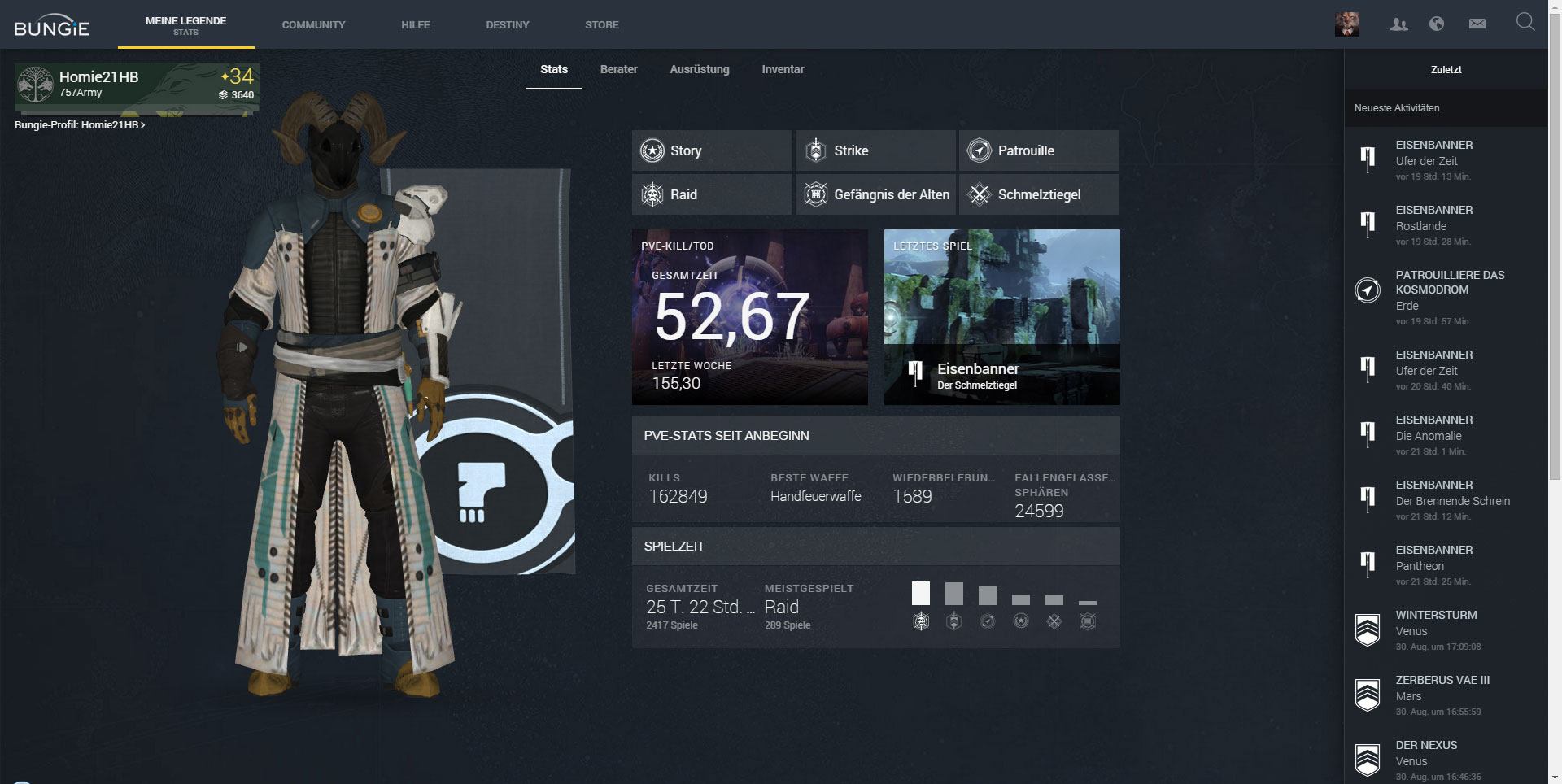Open the Store menu item
The width and height of the screenshot is (1562, 784).
[601, 25]
